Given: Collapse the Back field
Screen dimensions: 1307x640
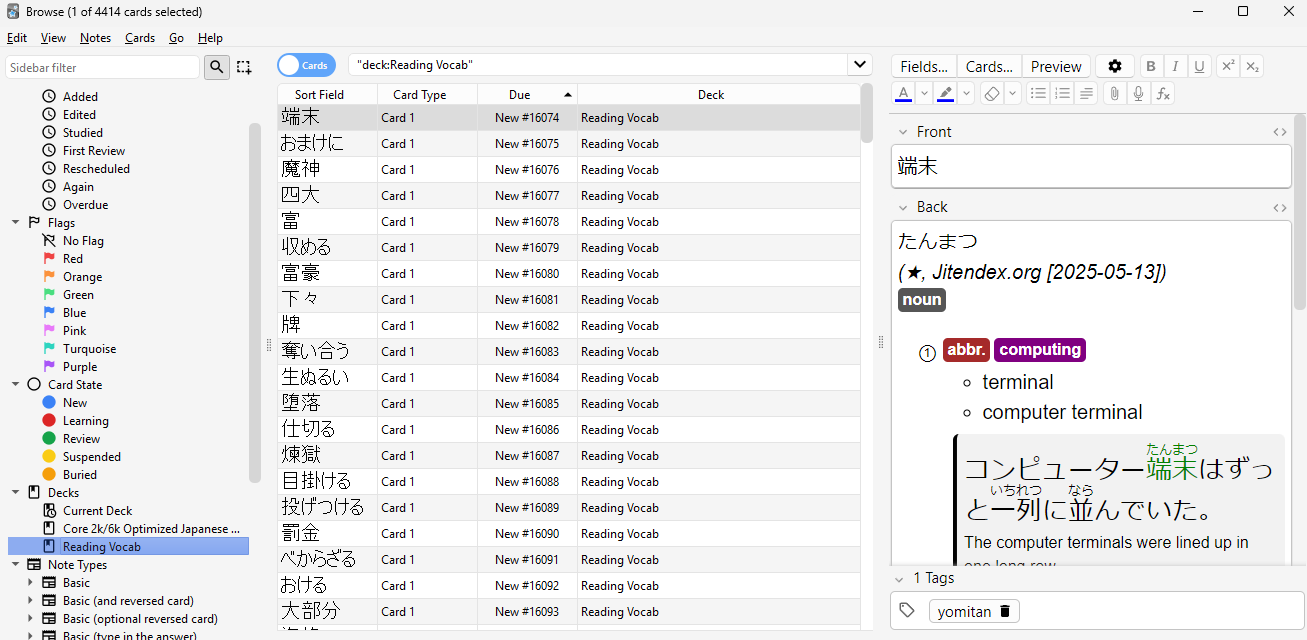Looking at the screenshot, I should point(902,207).
